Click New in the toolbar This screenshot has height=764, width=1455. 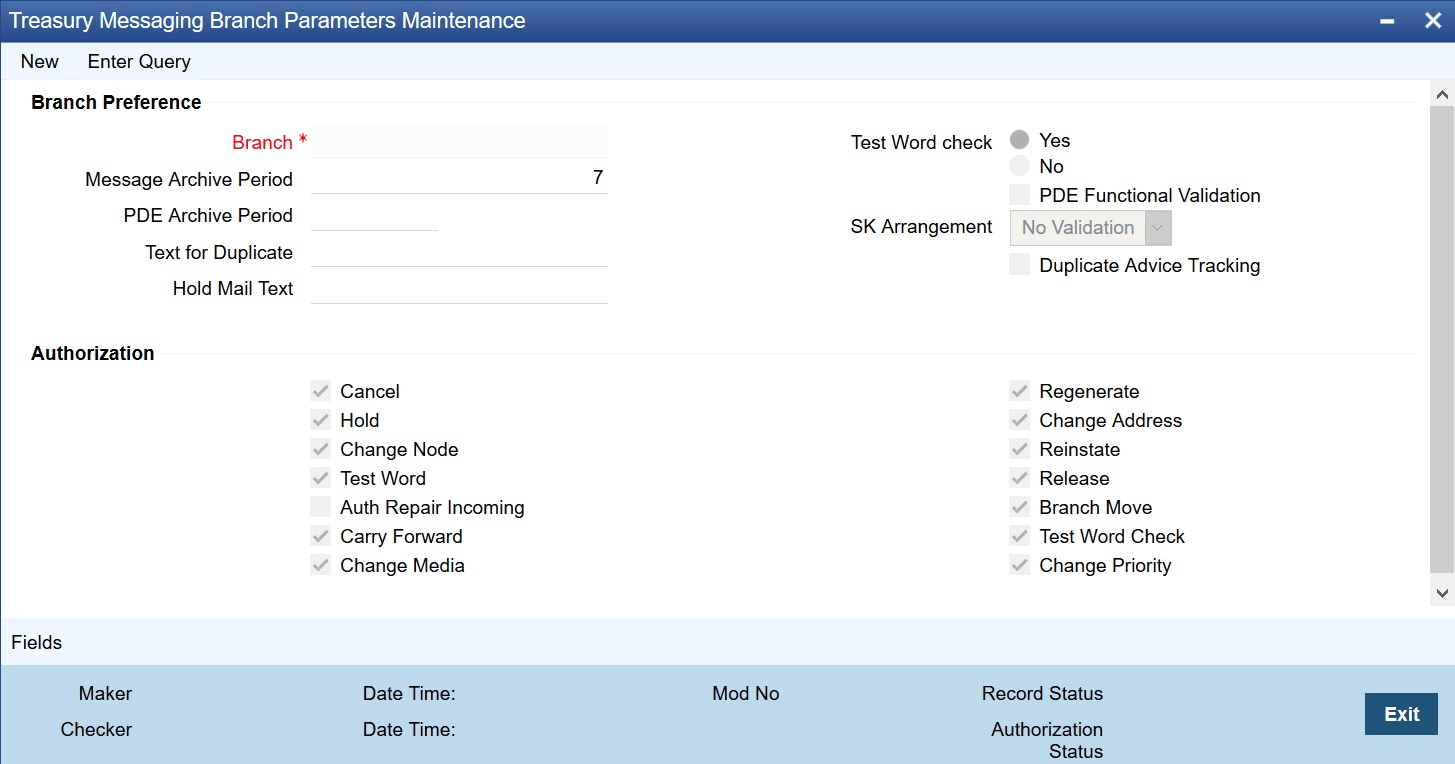point(40,62)
